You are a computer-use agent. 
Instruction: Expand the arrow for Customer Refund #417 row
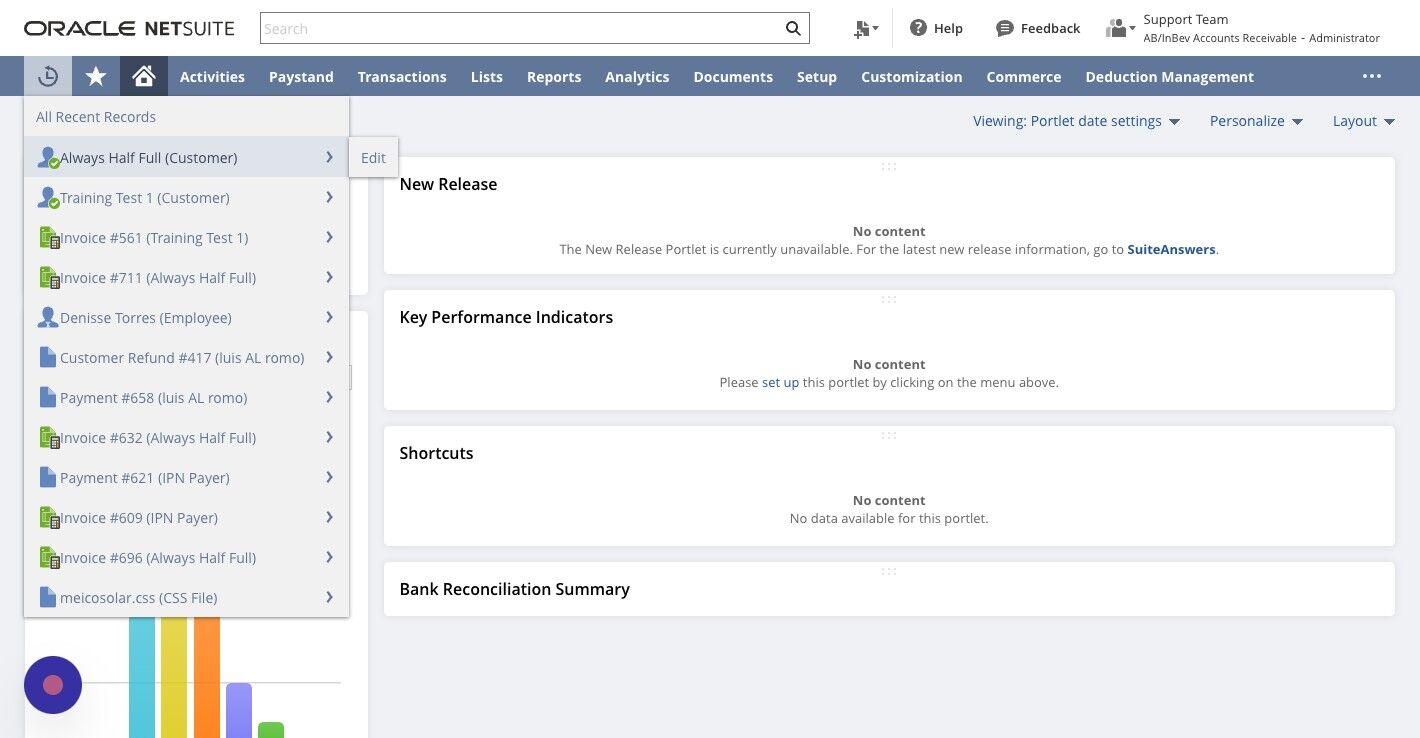coord(329,357)
